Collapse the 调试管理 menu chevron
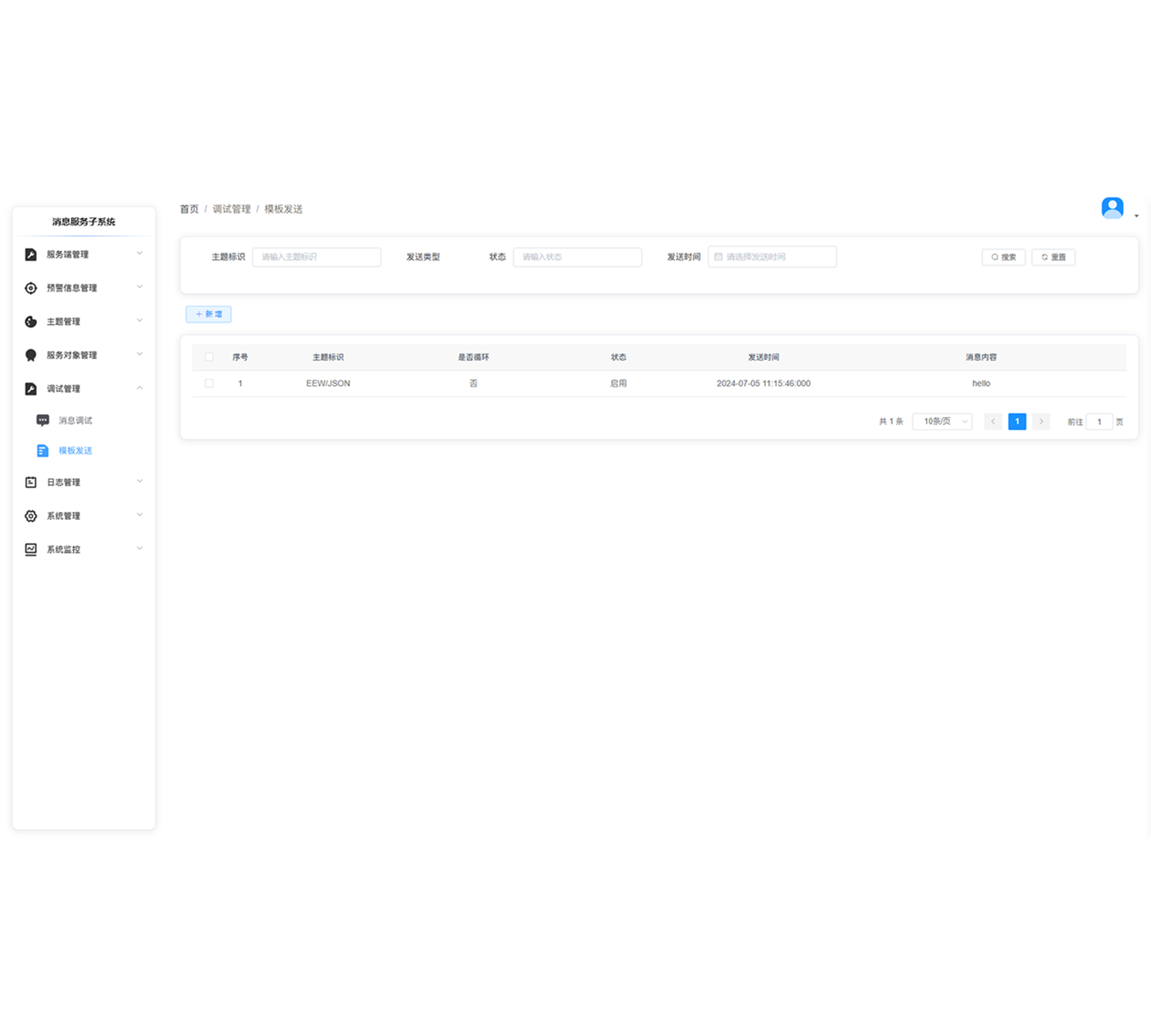This screenshot has height=1036, width=1151. tap(140, 388)
